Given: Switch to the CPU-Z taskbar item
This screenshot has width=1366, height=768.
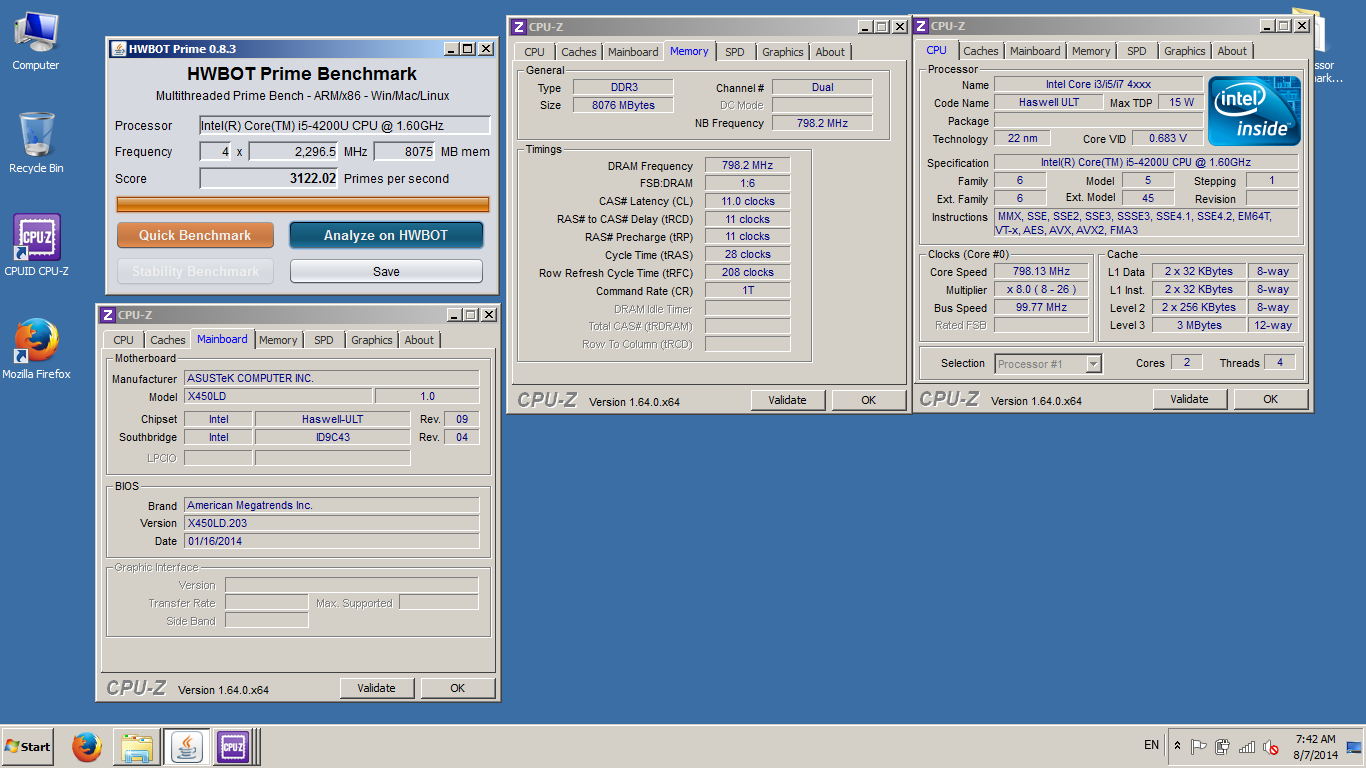Looking at the screenshot, I should pyautogui.click(x=234, y=746).
